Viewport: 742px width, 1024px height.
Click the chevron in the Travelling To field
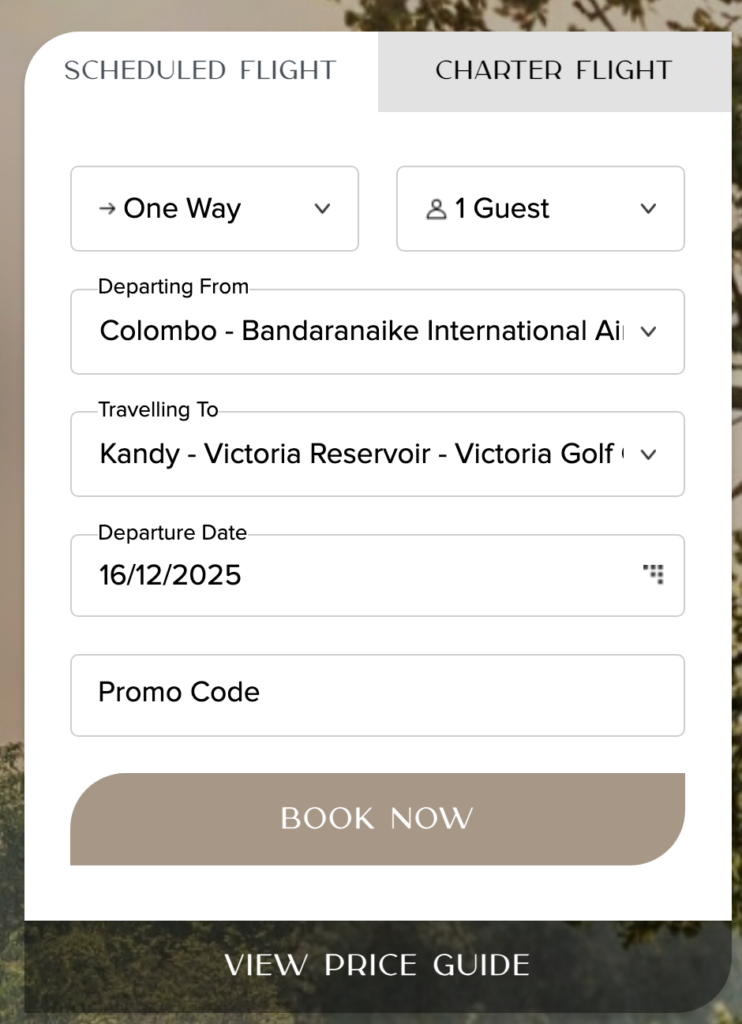[x=648, y=455]
